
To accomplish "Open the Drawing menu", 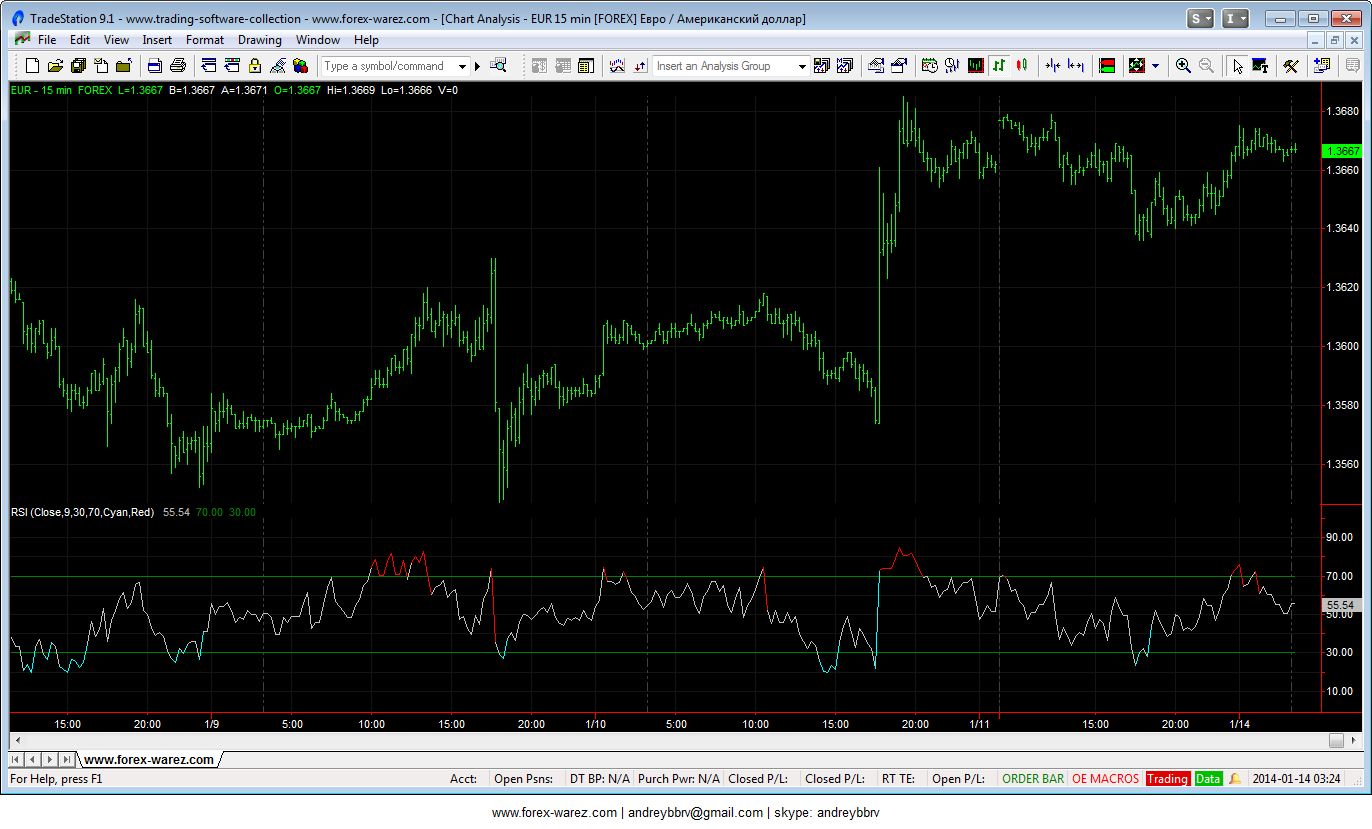I will point(259,40).
